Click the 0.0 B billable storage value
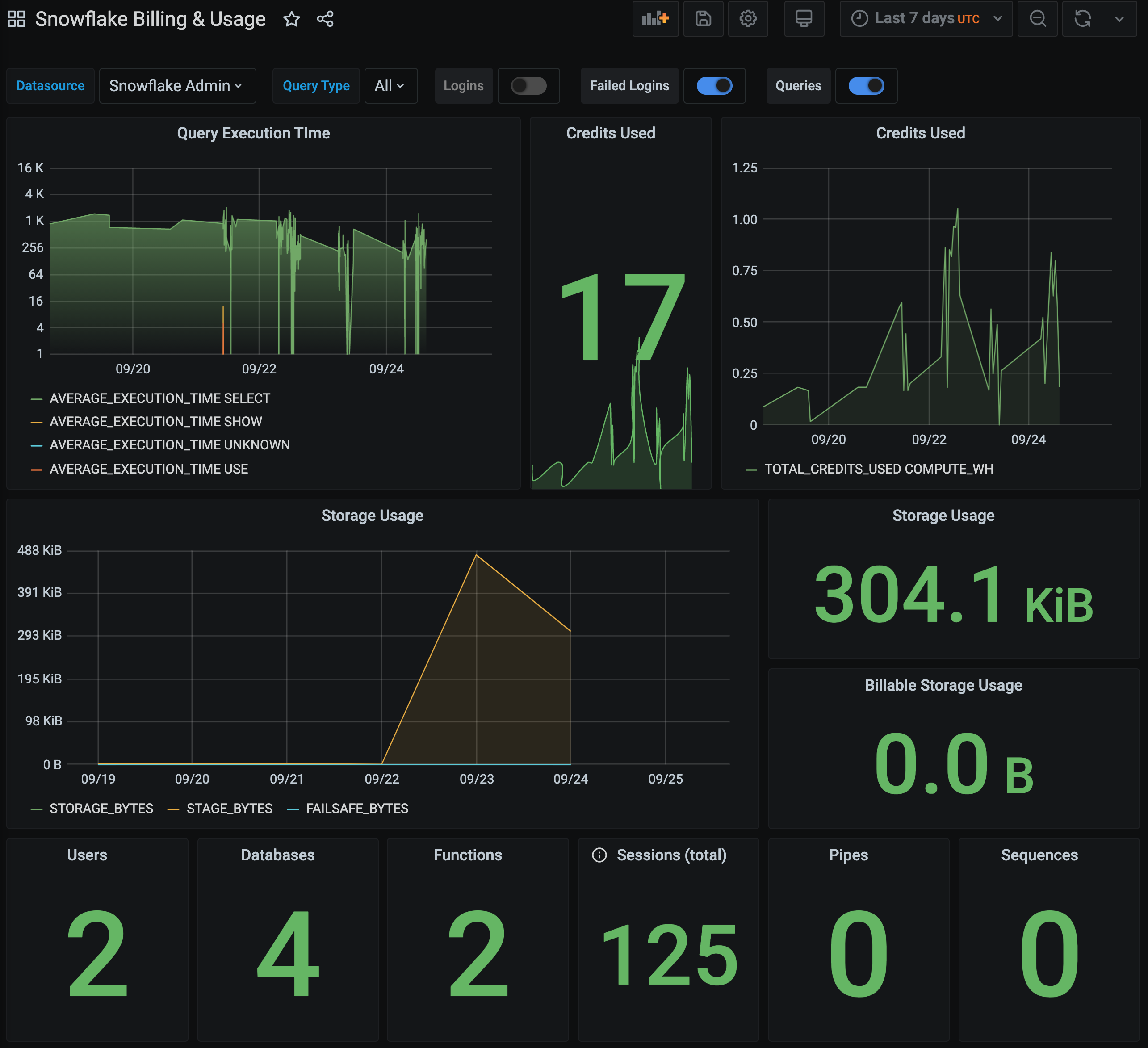Screen dimensions: 1148x1048 tap(954, 764)
